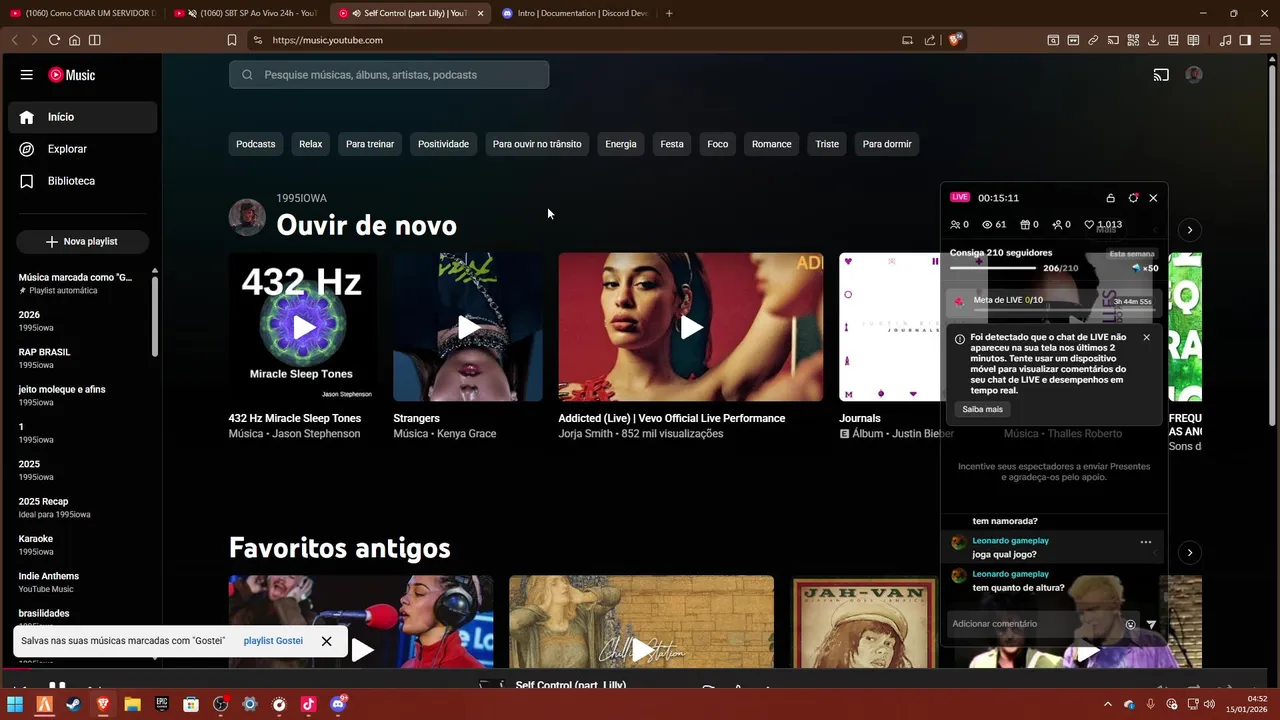The height and width of the screenshot is (720, 1280).
Task: Open LIVE overlay settings gear icon
Action: [1133, 198]
